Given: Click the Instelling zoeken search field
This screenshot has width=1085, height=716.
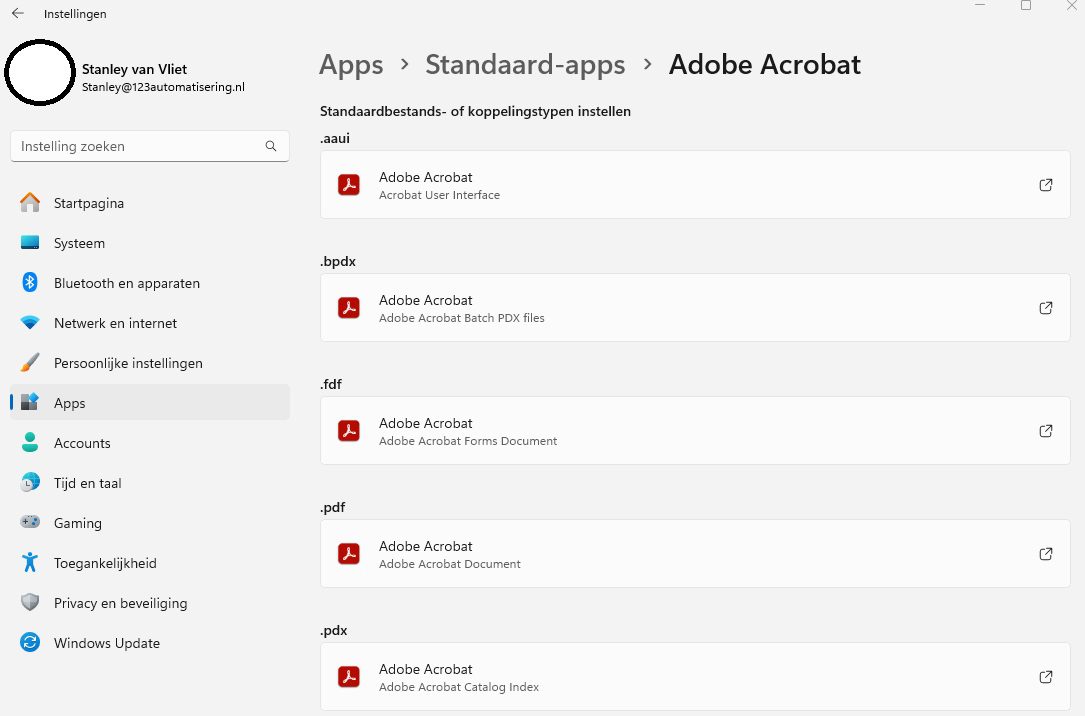Looking at the screenshot, I should coord(140,146).
